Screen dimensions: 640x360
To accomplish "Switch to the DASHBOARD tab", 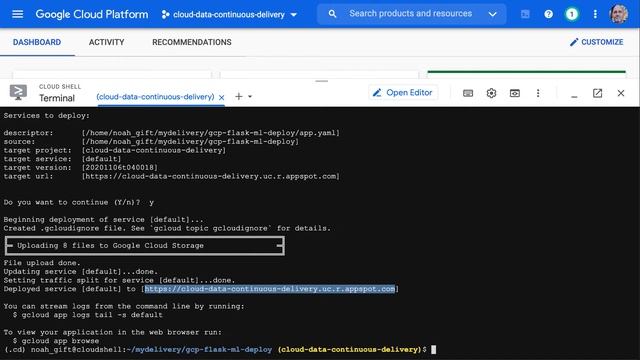I will coord(37,42).
